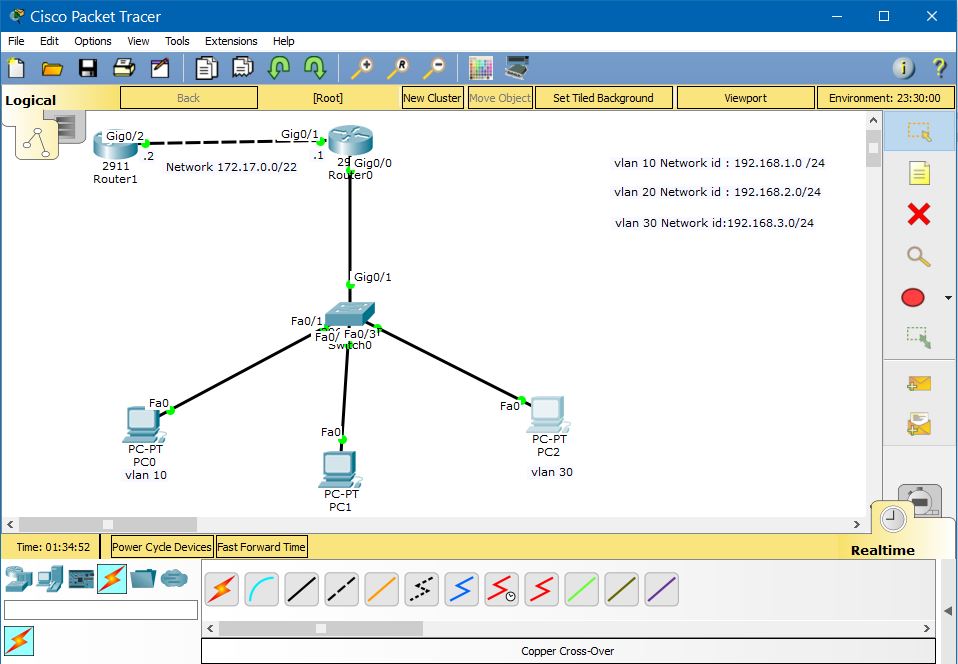958x664 pixels.
Task: Click the Zoom In magnifier icon
Action: point(362,68)
